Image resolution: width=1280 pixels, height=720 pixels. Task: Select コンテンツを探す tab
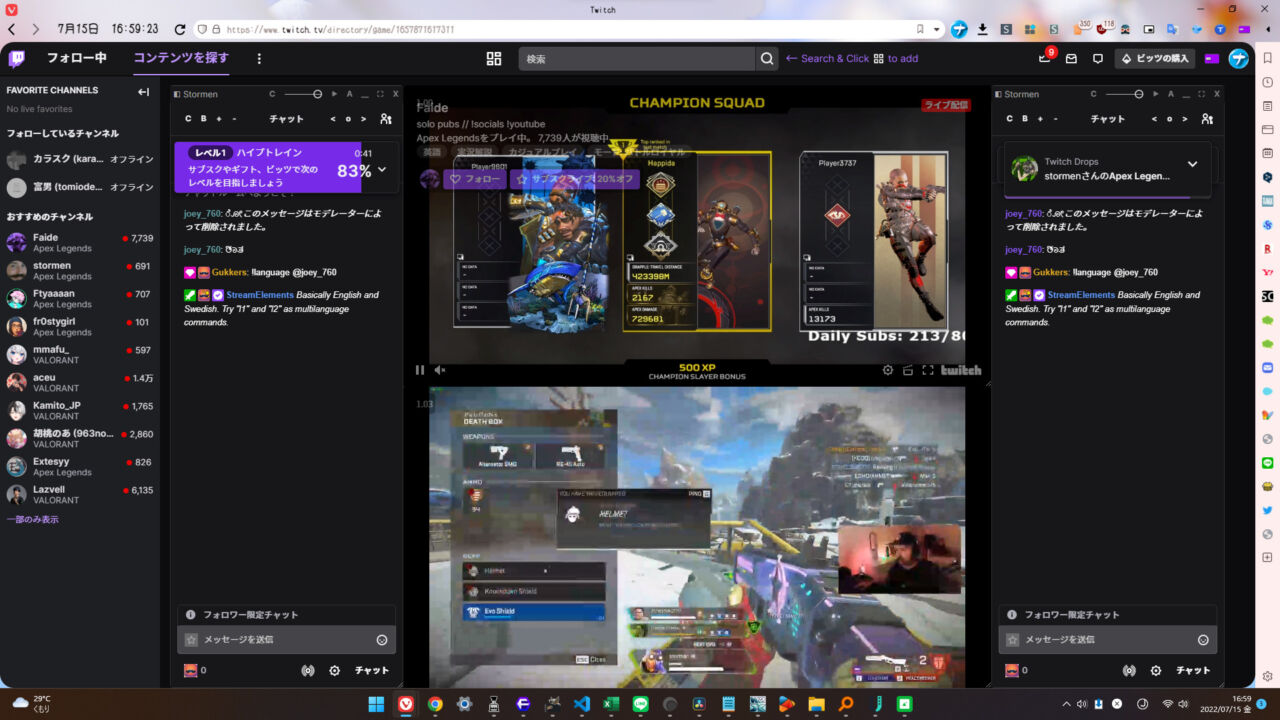181,58
